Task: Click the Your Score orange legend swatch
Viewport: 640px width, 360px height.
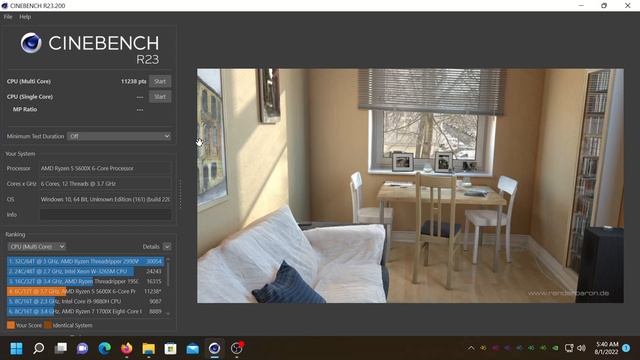Action: [11, 325]
